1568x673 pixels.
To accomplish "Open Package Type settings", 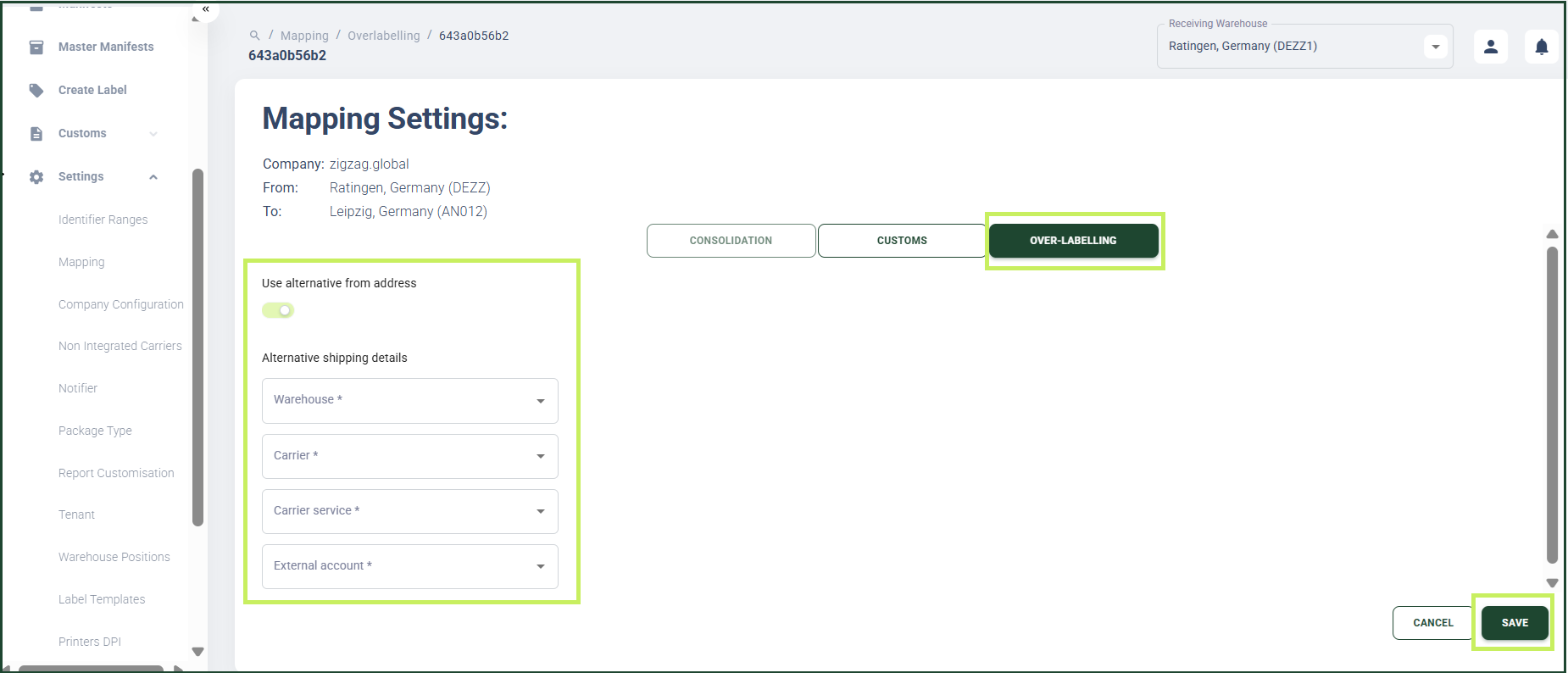I will [95, 431].
